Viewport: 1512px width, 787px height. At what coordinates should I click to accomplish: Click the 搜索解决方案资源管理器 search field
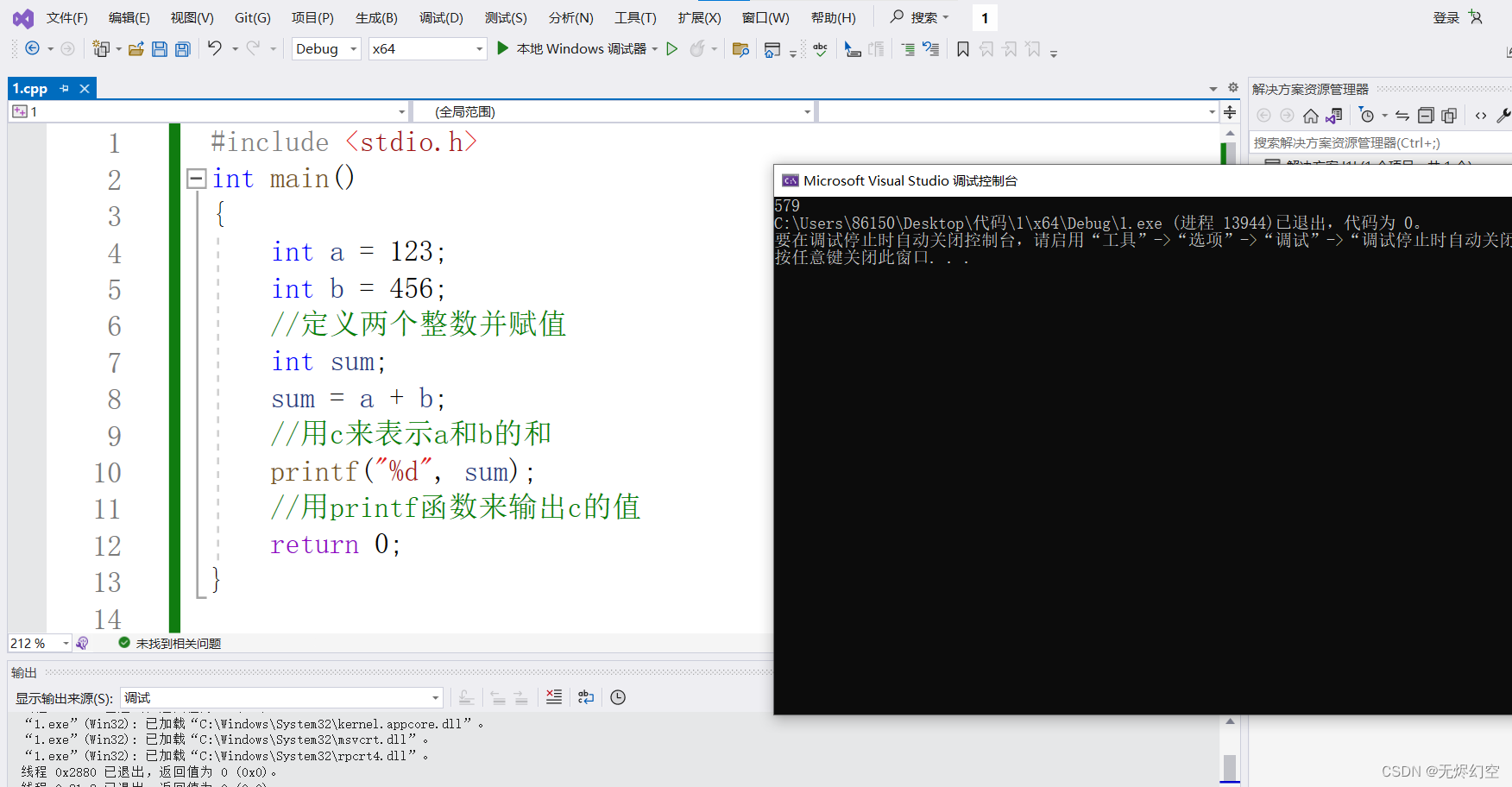1379,143
